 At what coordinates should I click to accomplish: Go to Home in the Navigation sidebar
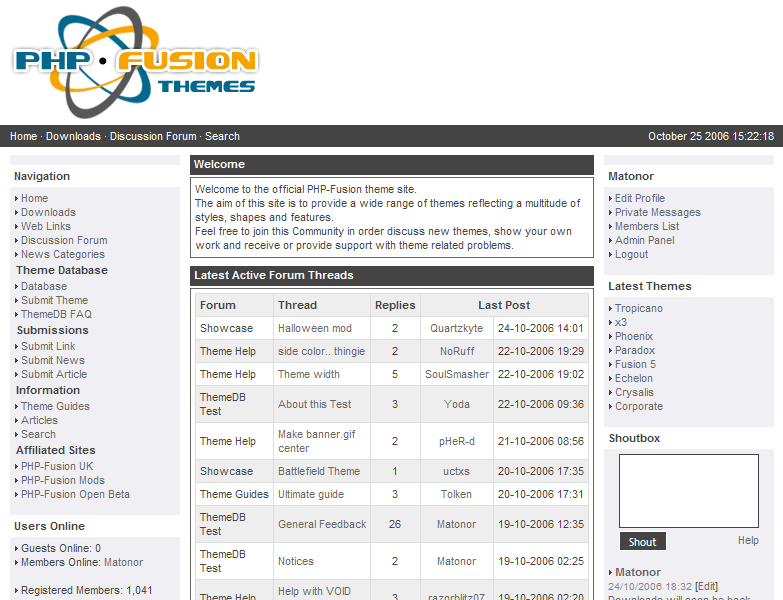coord(34,198)
